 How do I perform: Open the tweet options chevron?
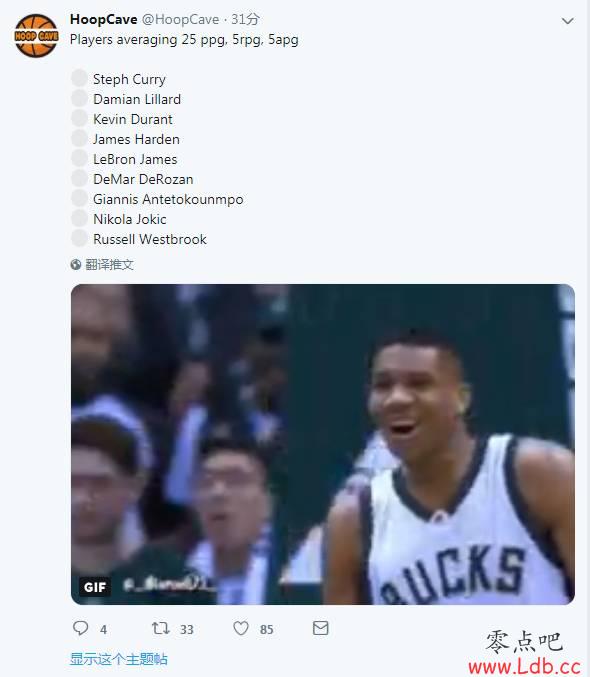coord(568,21)
